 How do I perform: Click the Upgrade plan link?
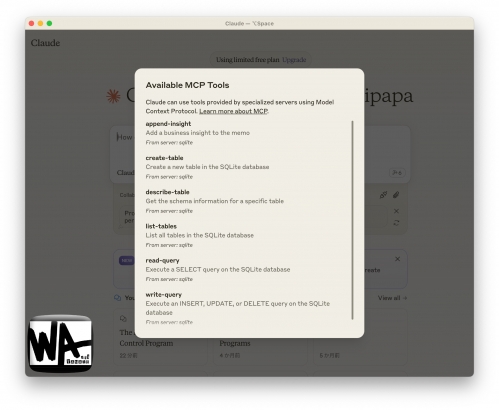[x=294, y=60]
